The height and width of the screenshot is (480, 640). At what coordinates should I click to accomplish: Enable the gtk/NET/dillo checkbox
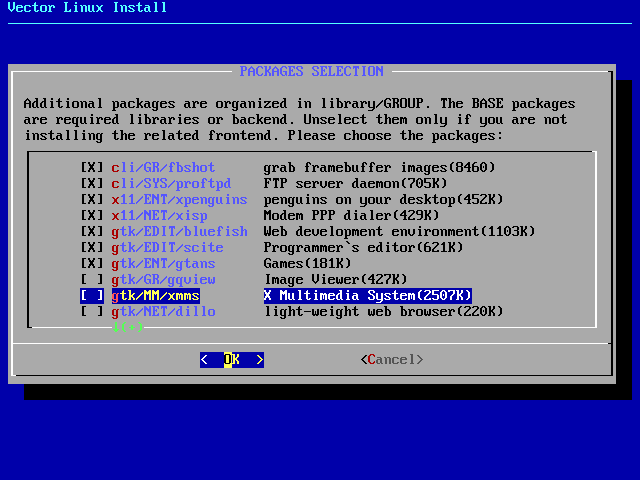pos(92,311)
